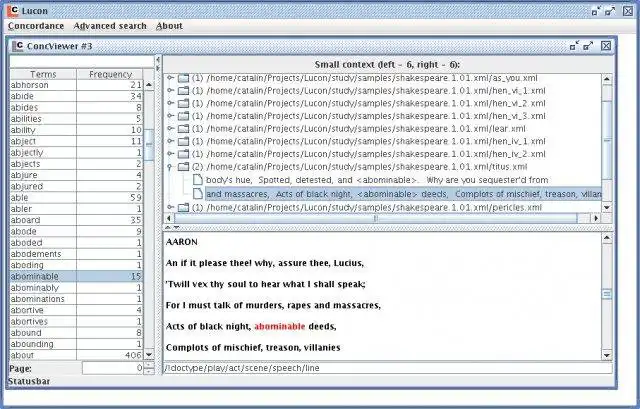Screen dimensions: 640x409
Task: Click the search field above the Terms table
Action: coord(82,62)
